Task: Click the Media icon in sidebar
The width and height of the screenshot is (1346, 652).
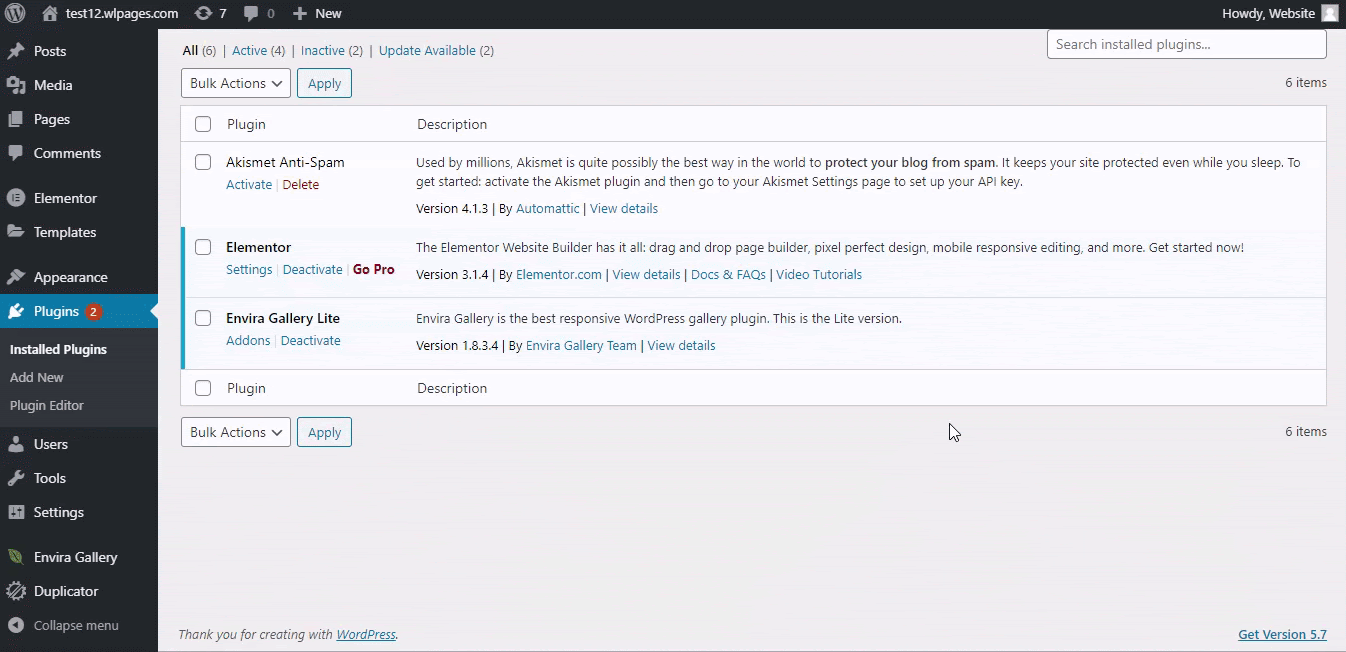Action: pos(15,85)
